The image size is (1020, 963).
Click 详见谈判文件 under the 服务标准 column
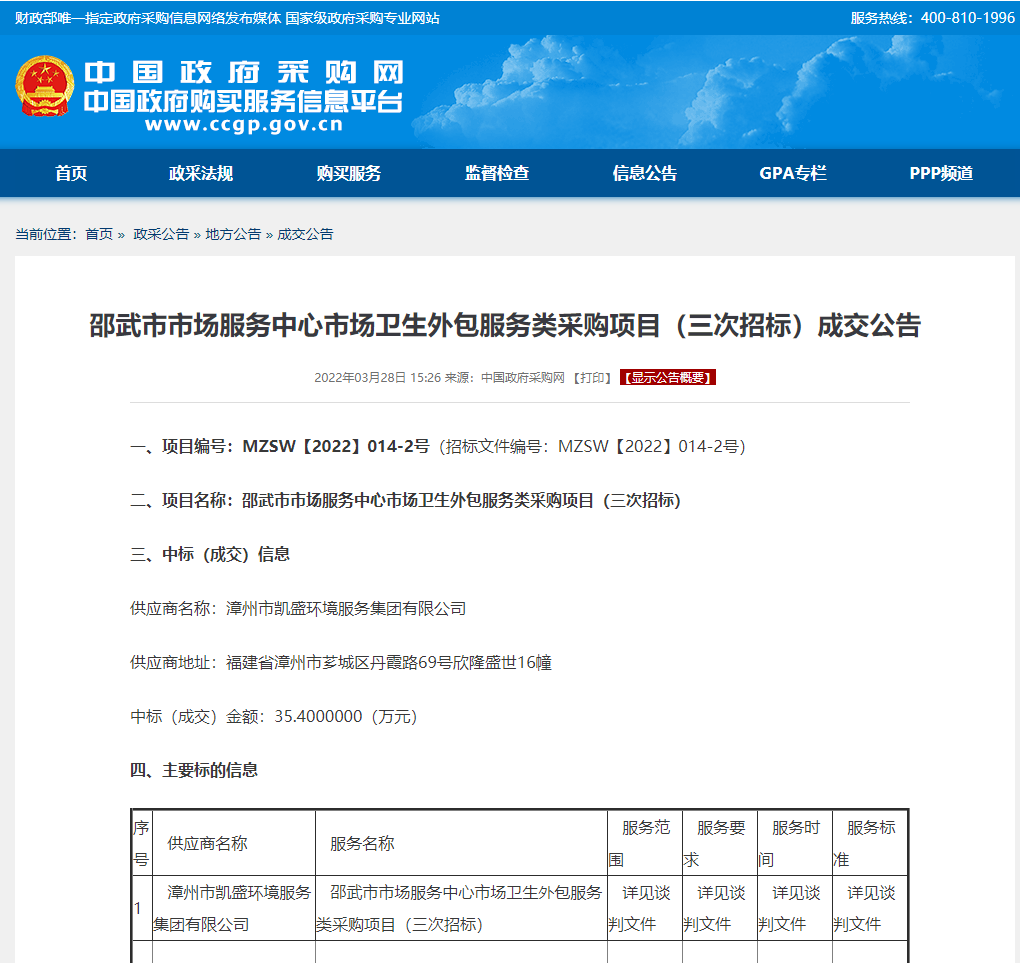[870, 908]
